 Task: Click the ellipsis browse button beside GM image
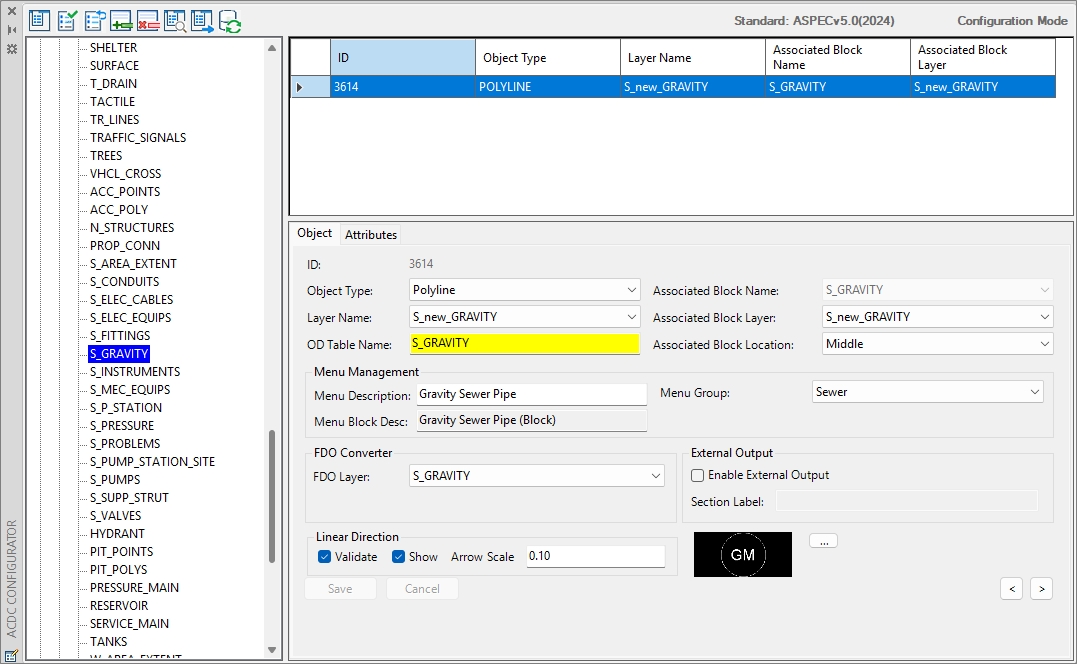point(823,541)
